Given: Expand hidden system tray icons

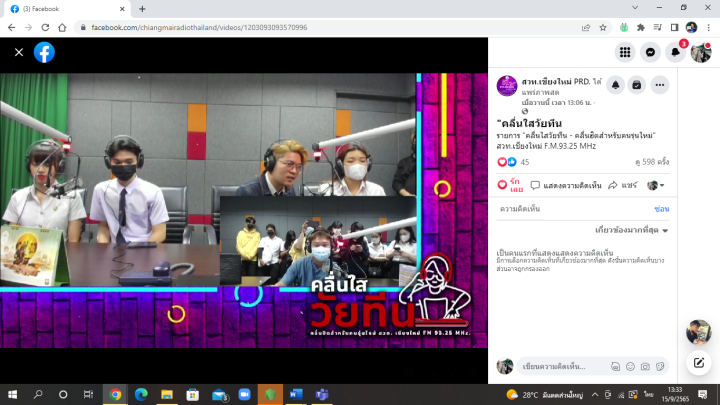Looking at the screenshot, I should click(x=595, y=394).
